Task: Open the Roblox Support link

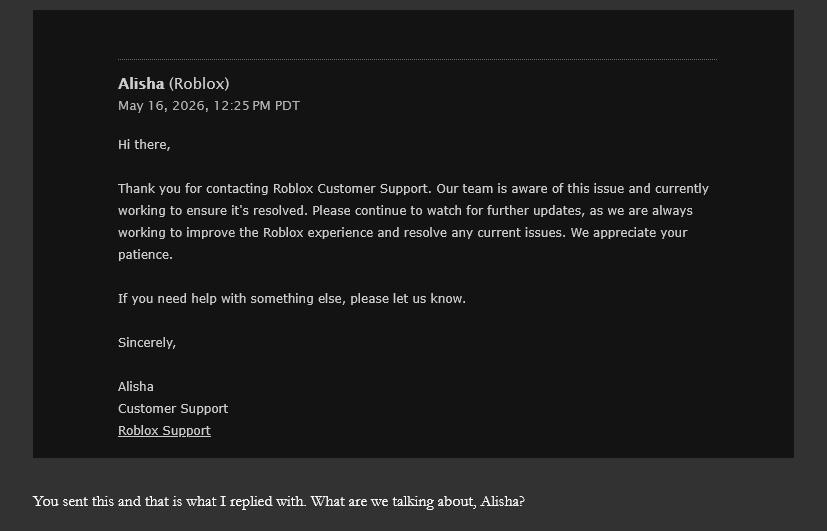Action: pyautogui.click(x=164, y=431)
